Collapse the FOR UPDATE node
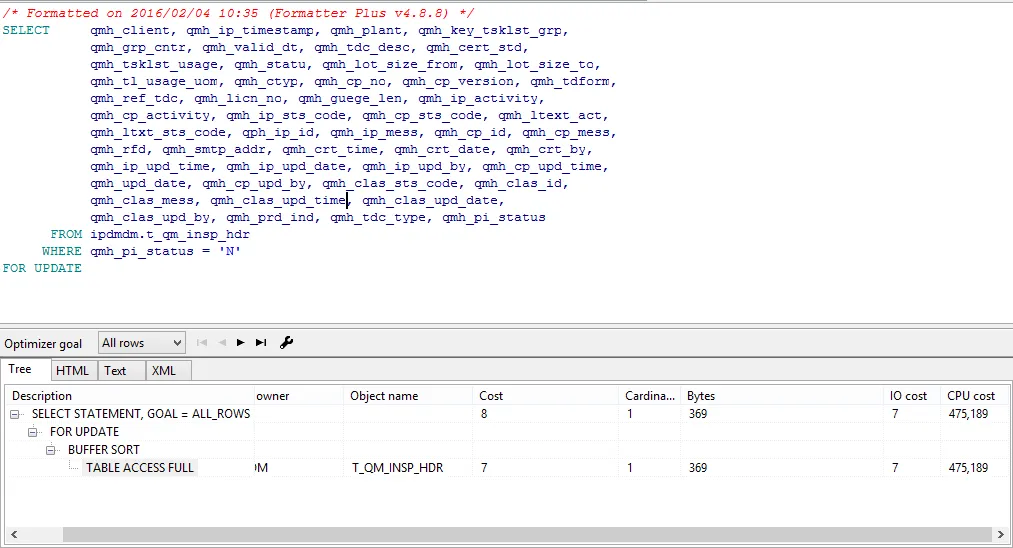This screenshot has height=548, width=1013. [x=33, y=432]
